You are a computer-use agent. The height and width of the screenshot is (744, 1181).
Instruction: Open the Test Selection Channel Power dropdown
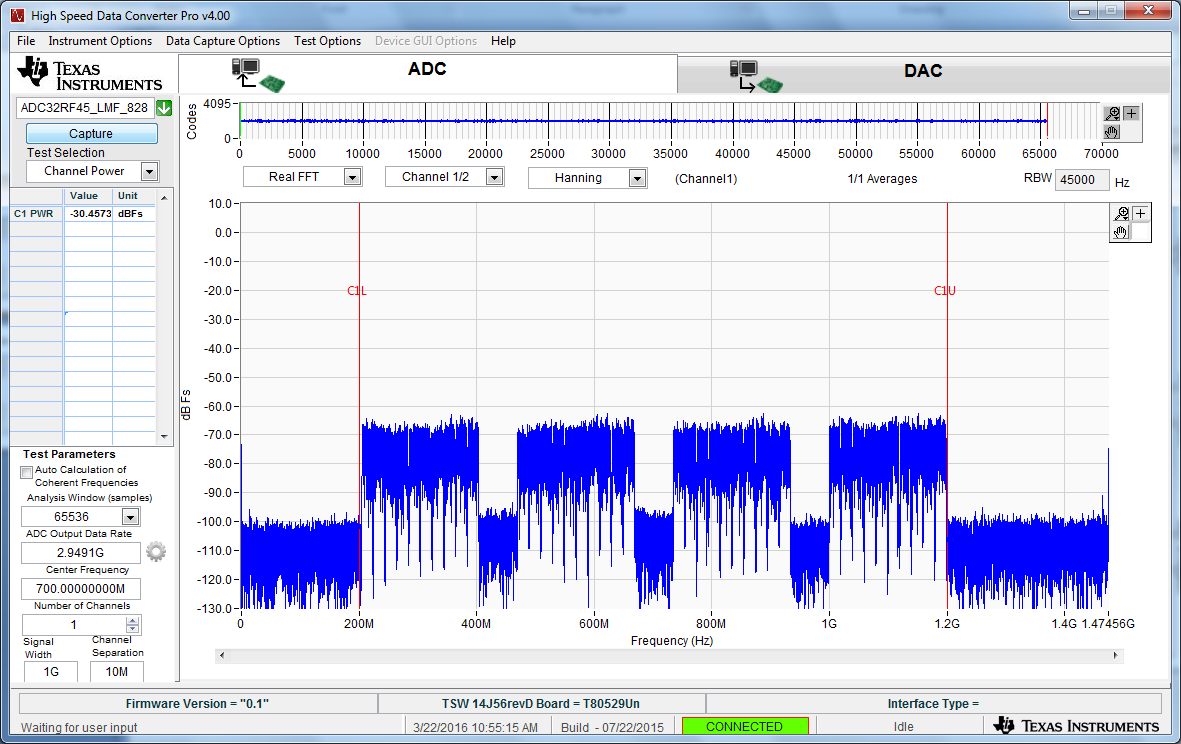(x=149, y=172)
